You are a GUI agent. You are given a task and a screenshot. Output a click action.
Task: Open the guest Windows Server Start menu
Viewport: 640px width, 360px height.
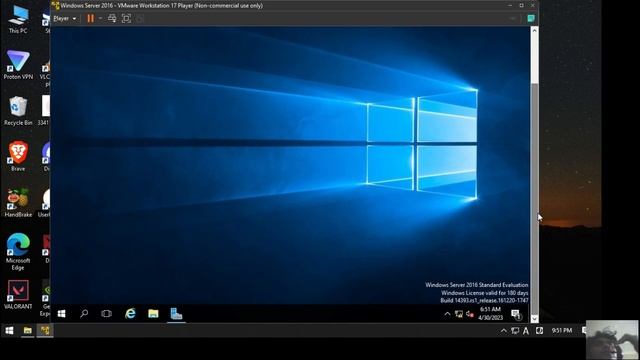62,313
